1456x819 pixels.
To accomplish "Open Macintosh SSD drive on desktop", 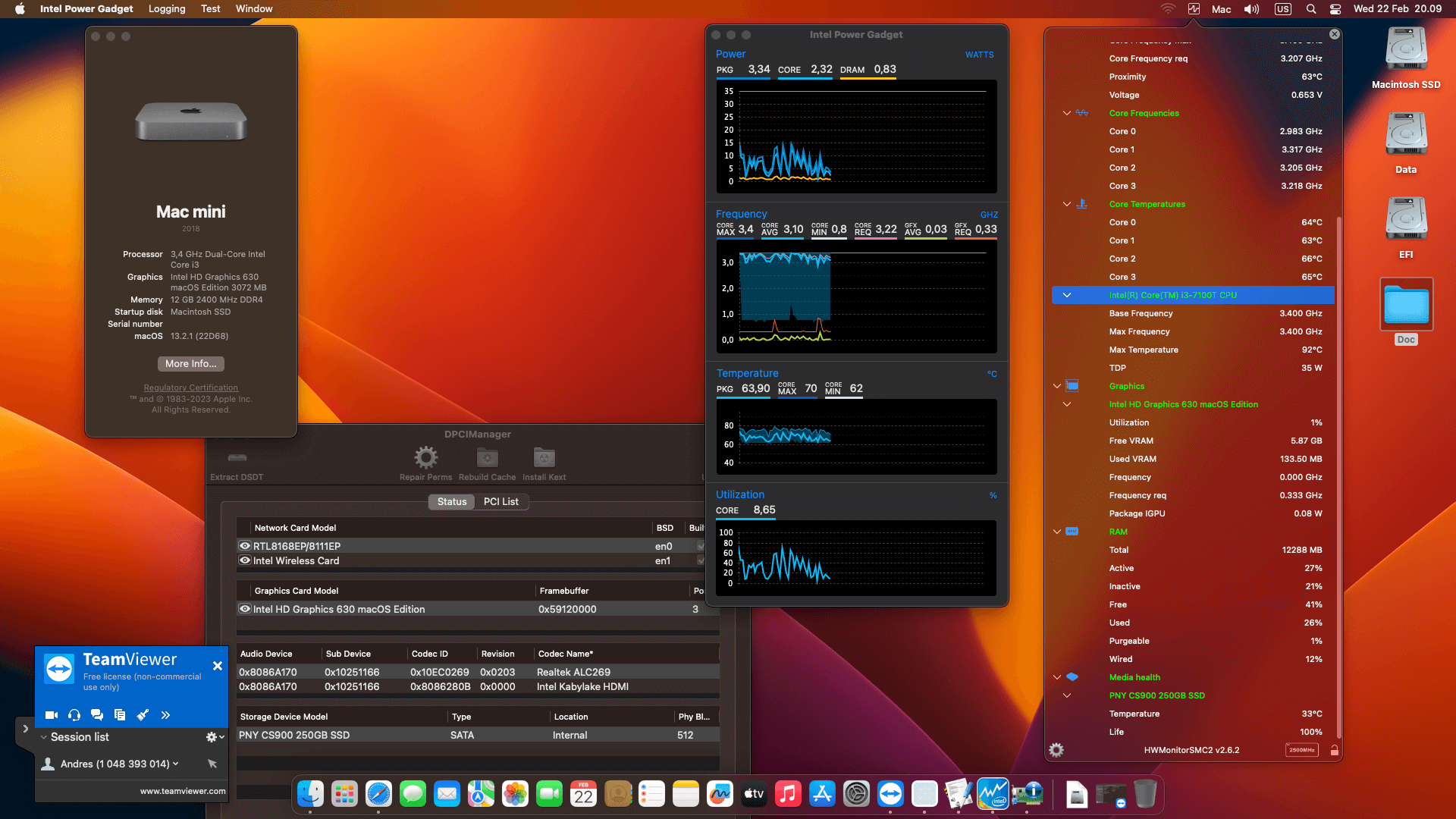I will coord(1406,58).
